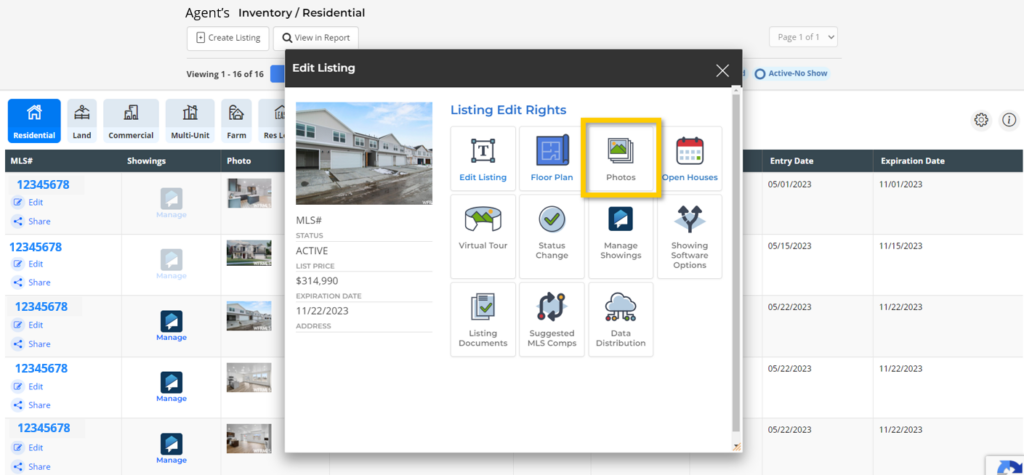Click the Edit Listing tile
Viewport: 1024px width, 475px height.
click(x=483, y=159)
